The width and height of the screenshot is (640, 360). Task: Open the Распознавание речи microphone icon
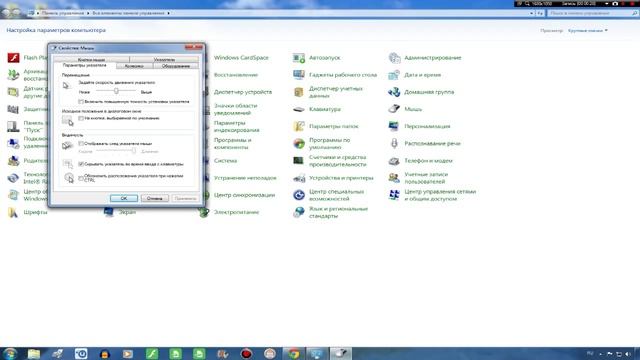(394, 143)
